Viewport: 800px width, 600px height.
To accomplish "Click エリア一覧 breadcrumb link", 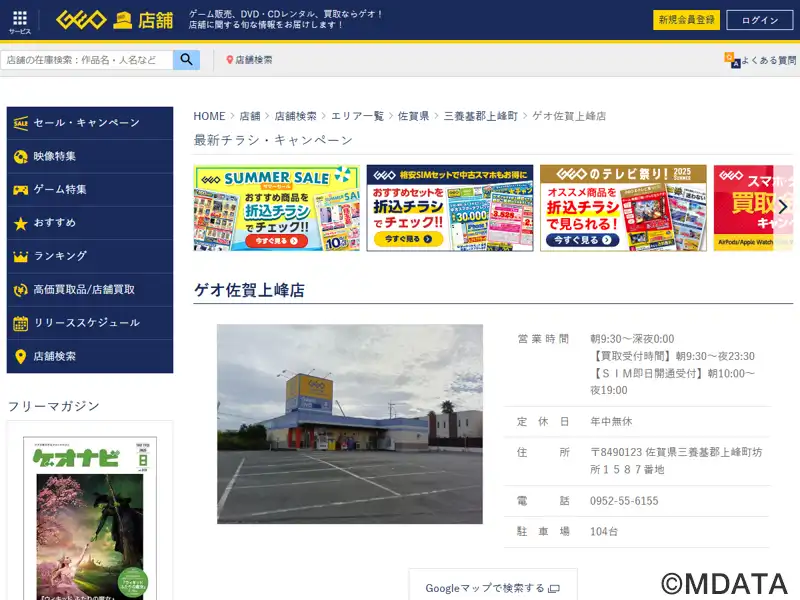I will coord(357,116).
